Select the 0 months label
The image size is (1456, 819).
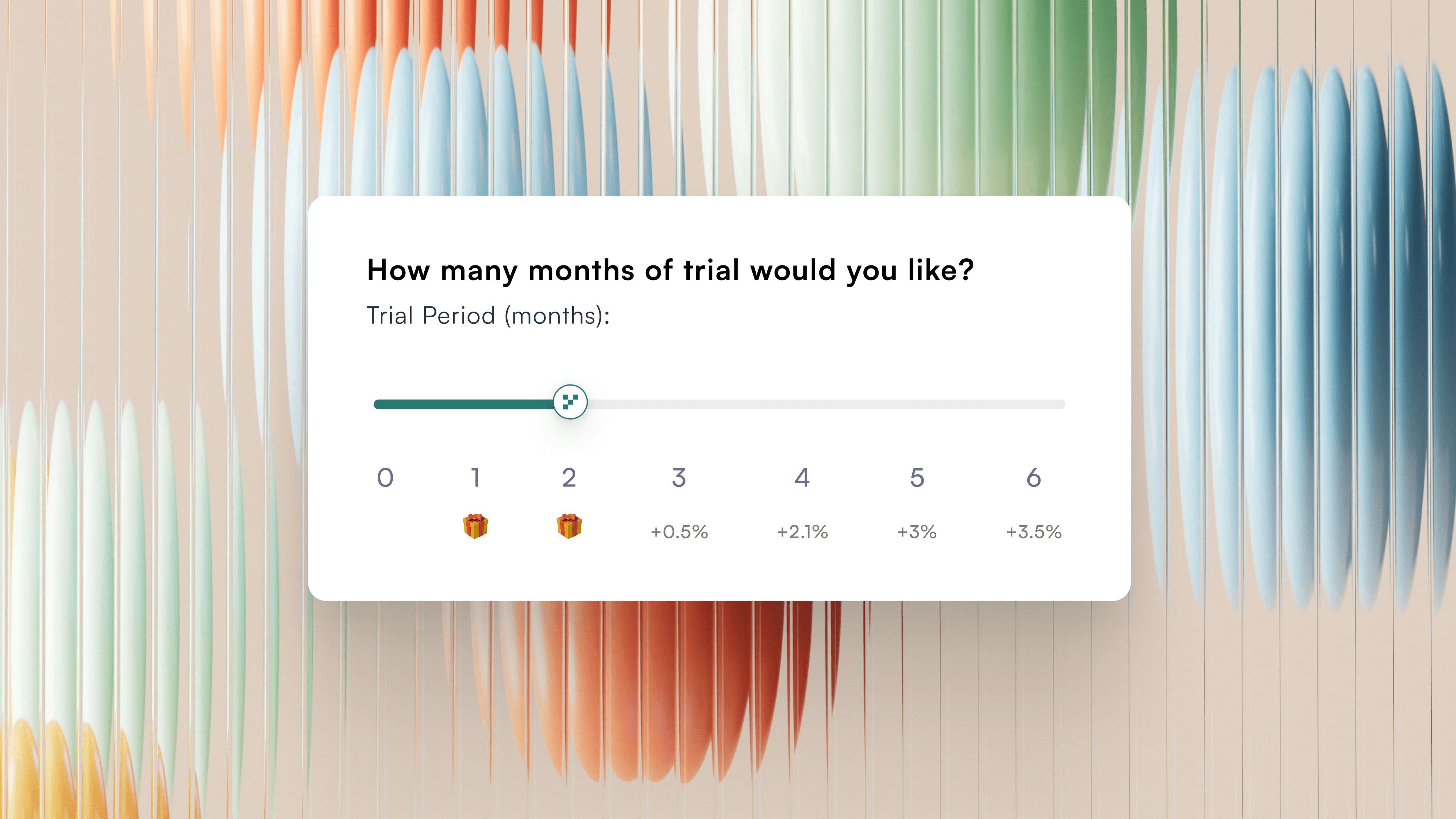pyautogui.click(x=386, y=478)
